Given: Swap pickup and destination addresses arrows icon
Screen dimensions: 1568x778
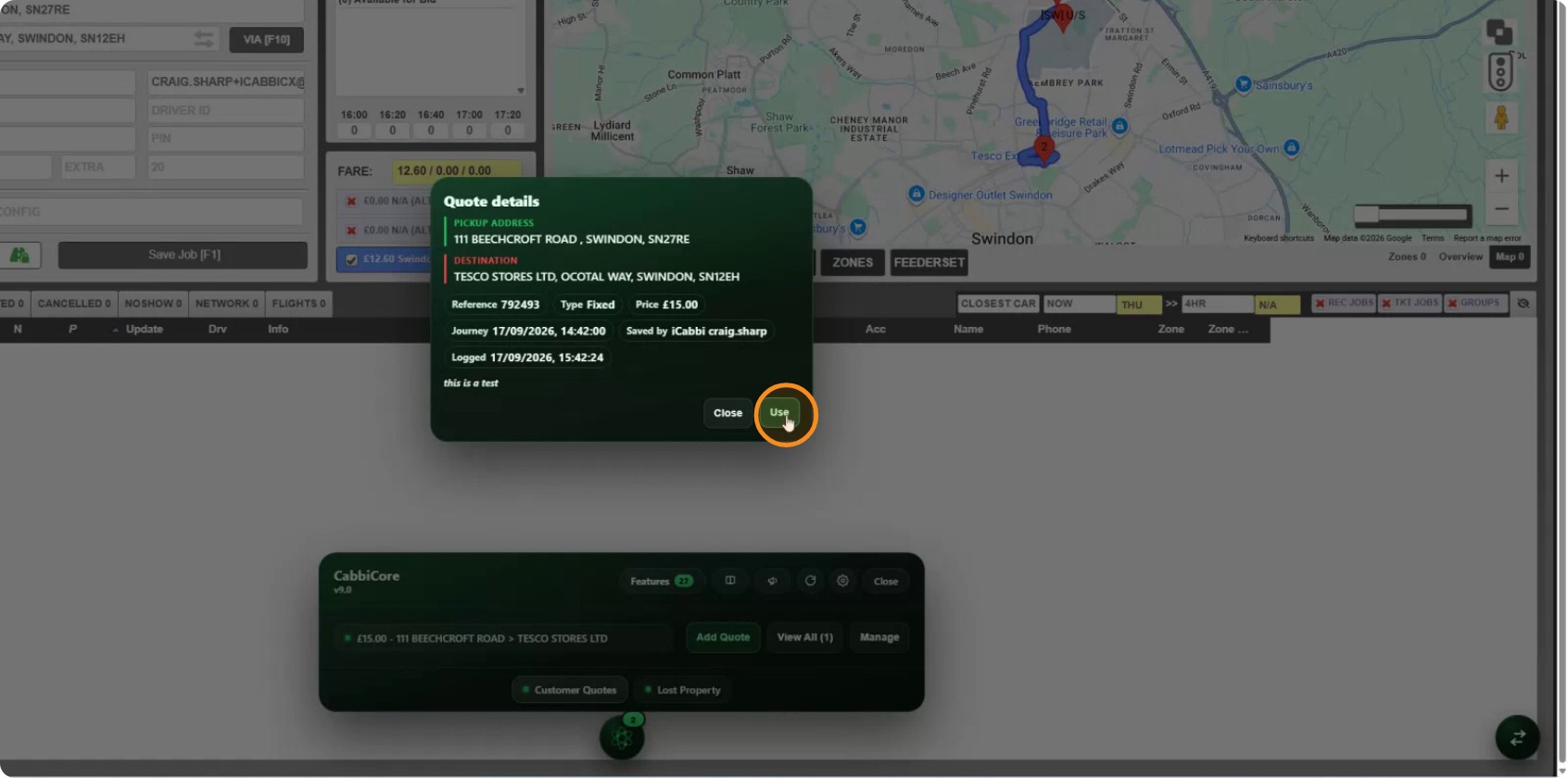Looking at the screenshot, I should coord(204,39).
